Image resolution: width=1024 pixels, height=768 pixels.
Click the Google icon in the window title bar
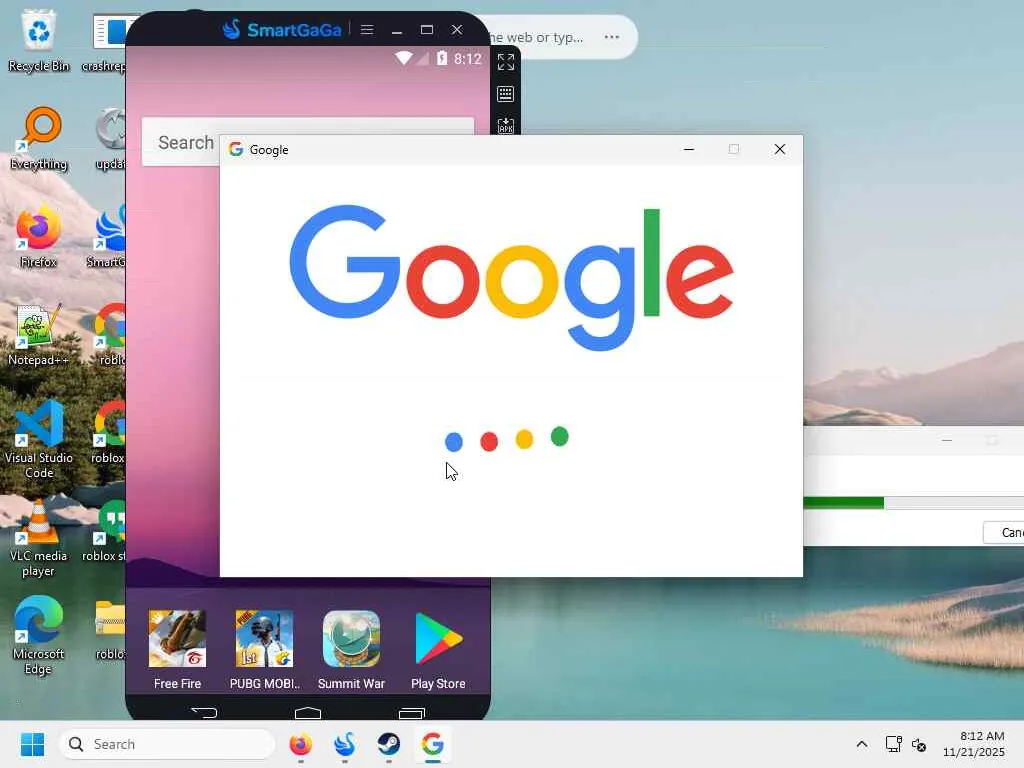(x=236, y=150)
